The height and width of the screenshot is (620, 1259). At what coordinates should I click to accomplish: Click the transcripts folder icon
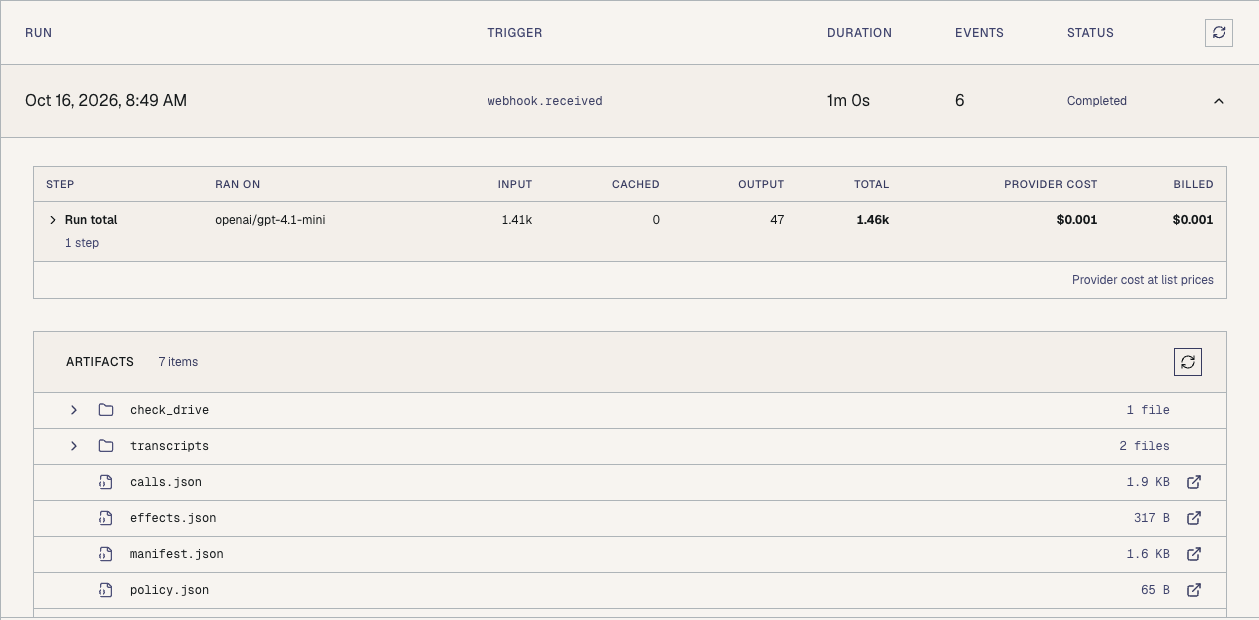[x=106, y=446]
